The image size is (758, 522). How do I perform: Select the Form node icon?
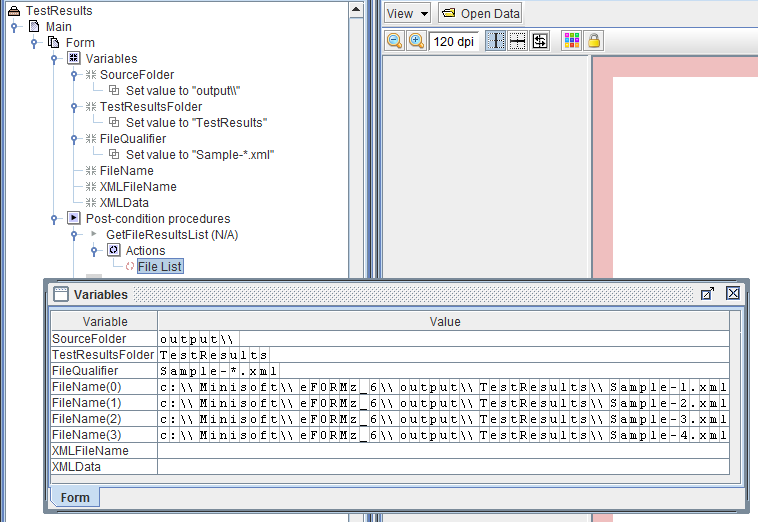53,42
